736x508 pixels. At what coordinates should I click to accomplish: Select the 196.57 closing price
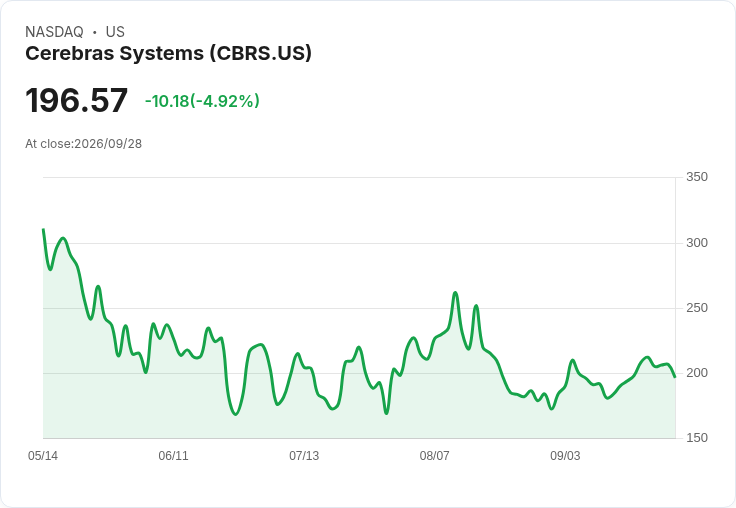77,100
